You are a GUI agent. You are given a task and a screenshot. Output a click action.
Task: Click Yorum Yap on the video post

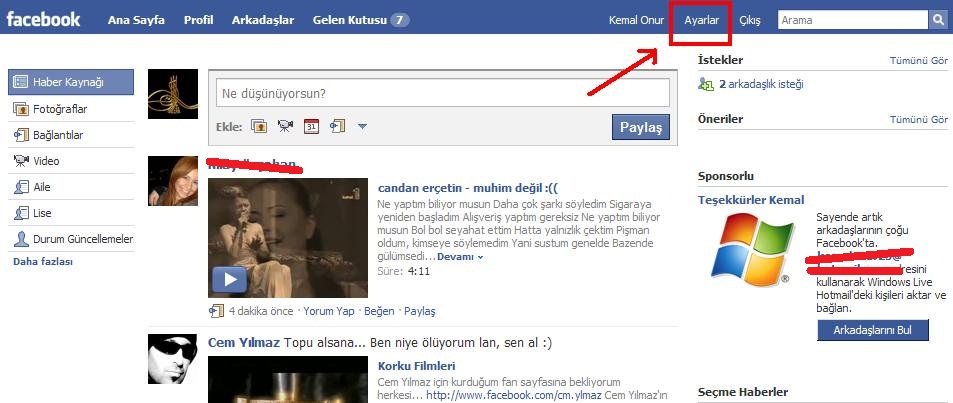pyautogui.click(x=329, y=311)
